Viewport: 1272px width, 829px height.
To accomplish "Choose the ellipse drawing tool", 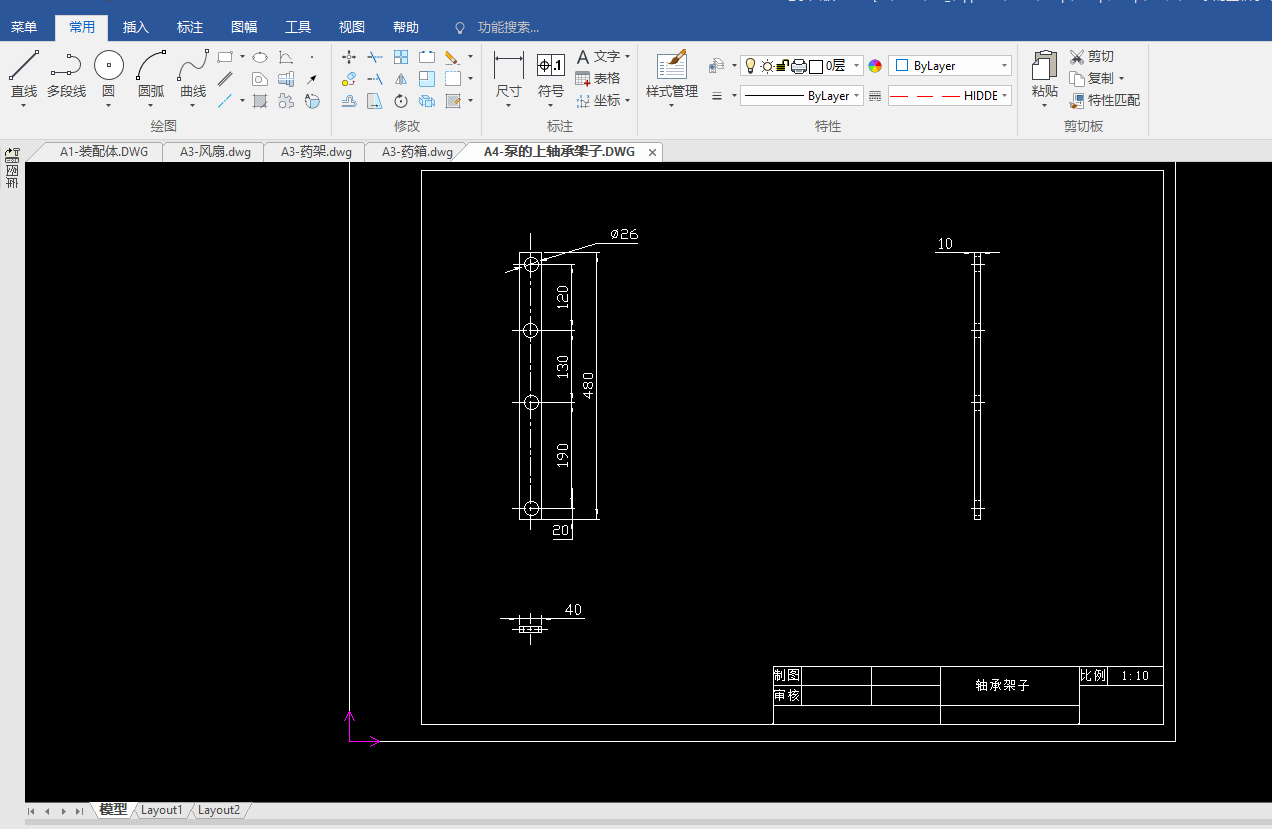I will coord(260,57).
